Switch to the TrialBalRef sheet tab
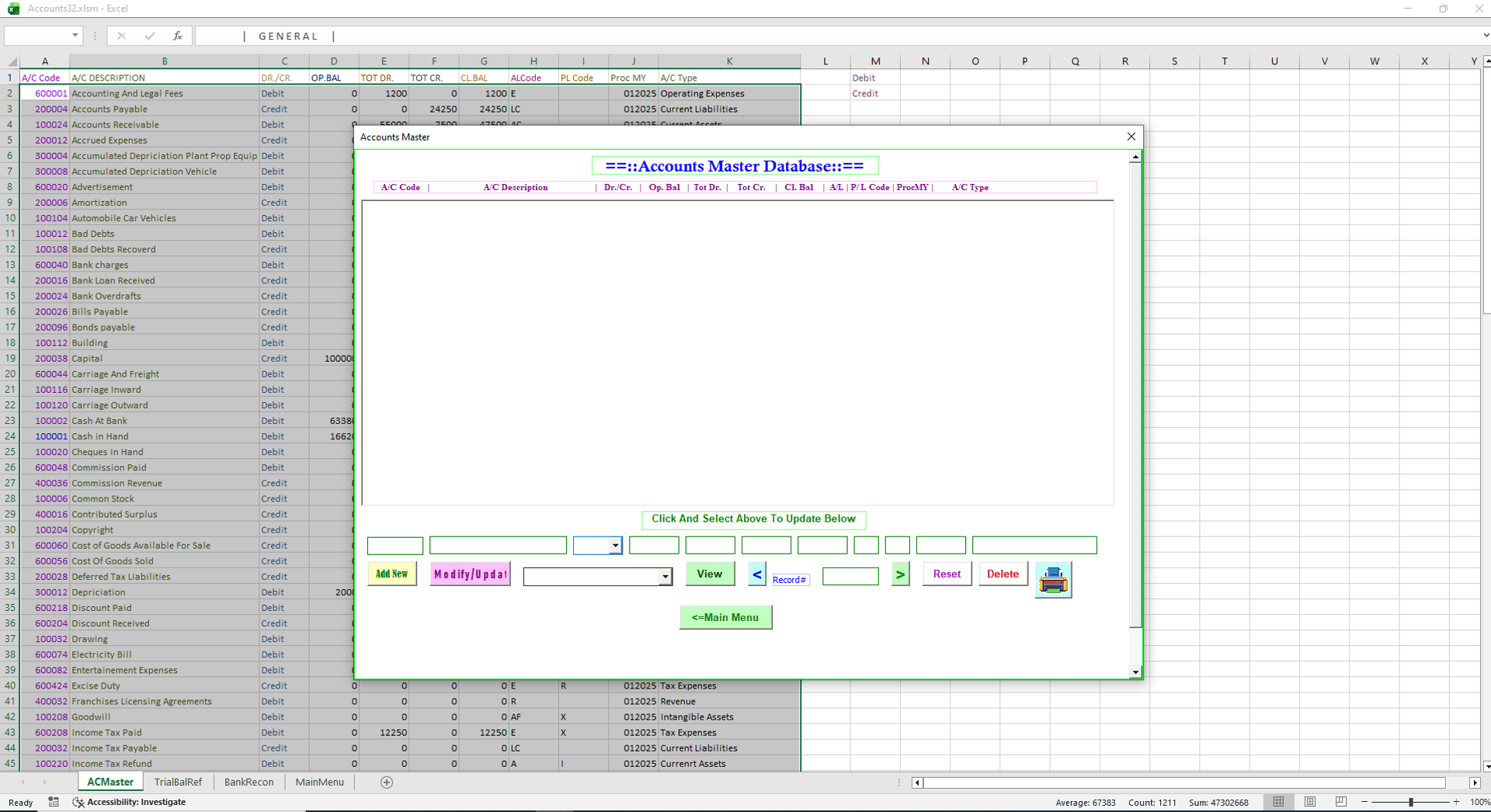This screenshot has height=812, width=1491. [x=178, y=782]
